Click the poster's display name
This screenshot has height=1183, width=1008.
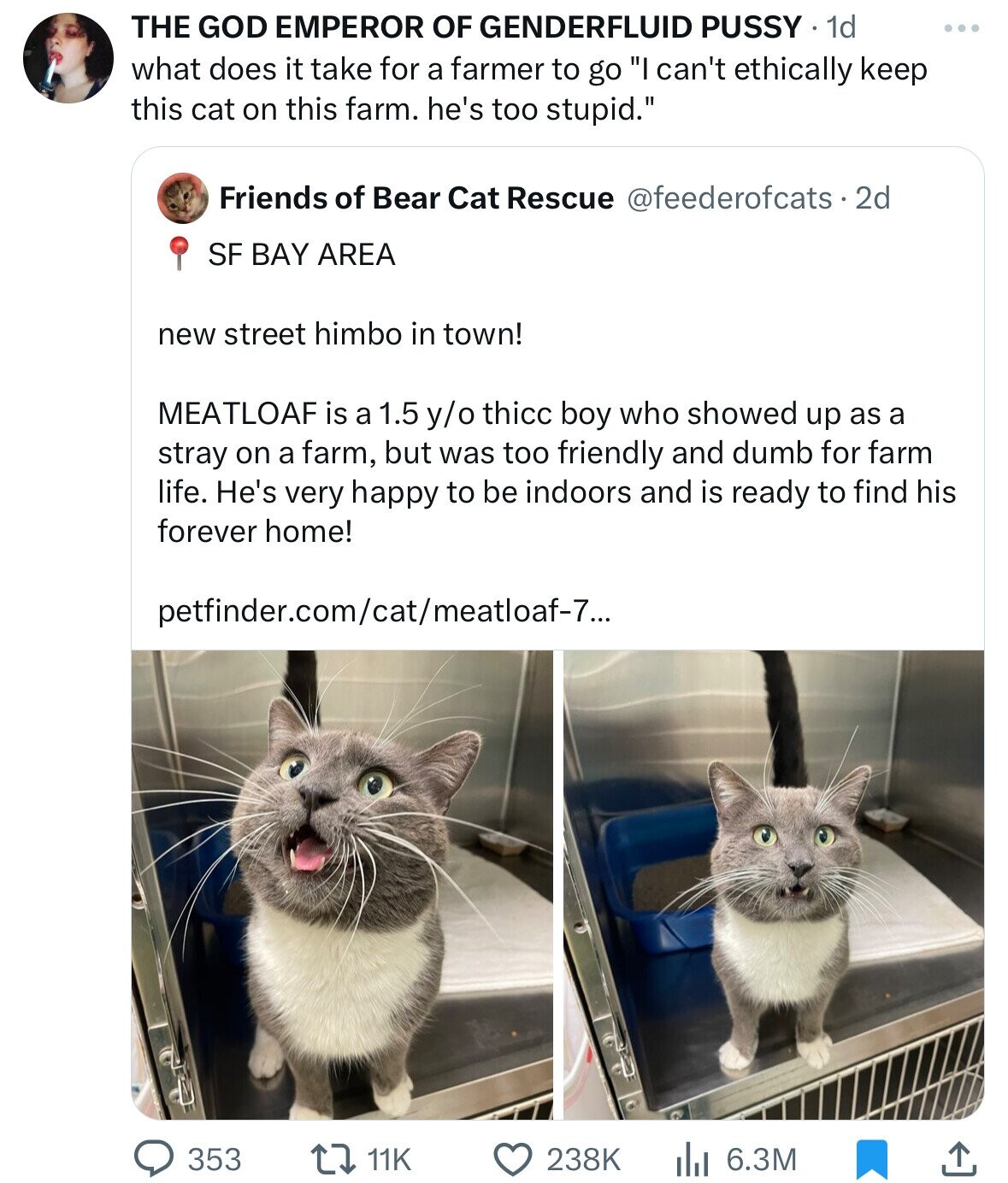pyautogui.click(x=466, y=27)
